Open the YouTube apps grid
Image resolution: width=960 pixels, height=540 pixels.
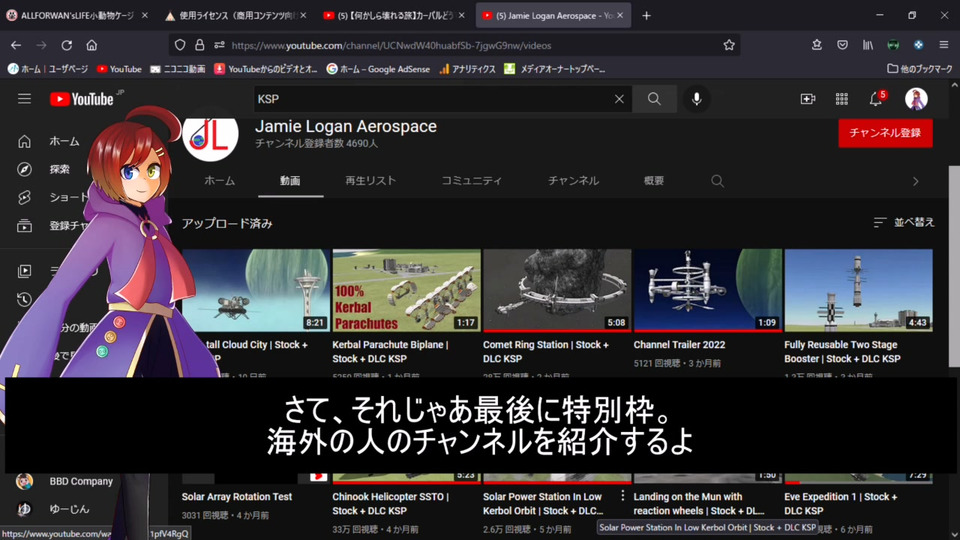(x=842, y=99)
